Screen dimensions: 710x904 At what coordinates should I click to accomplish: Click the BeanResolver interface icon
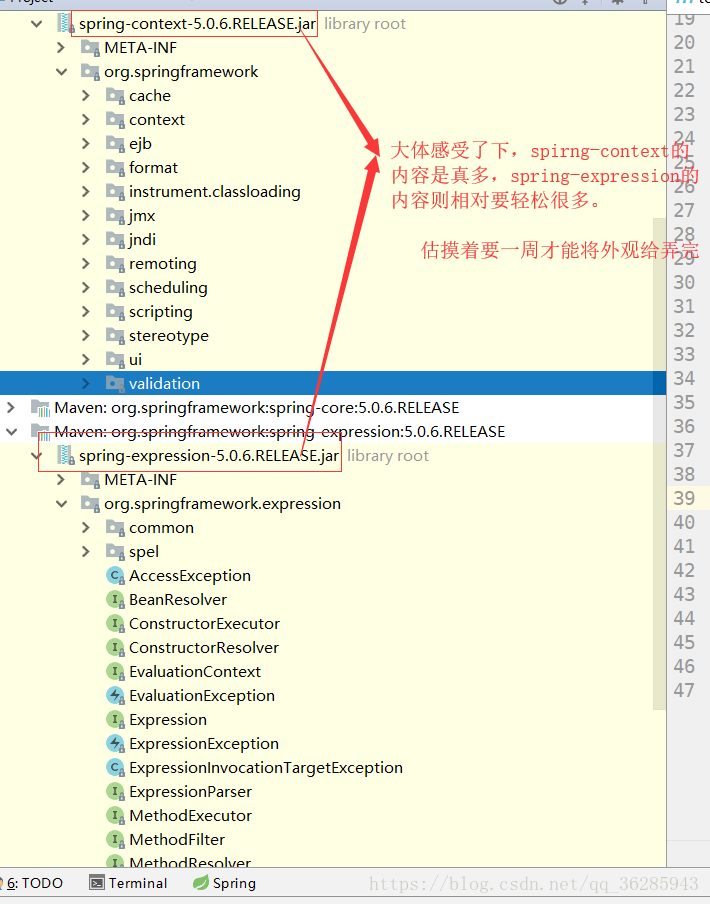(115, 600)
